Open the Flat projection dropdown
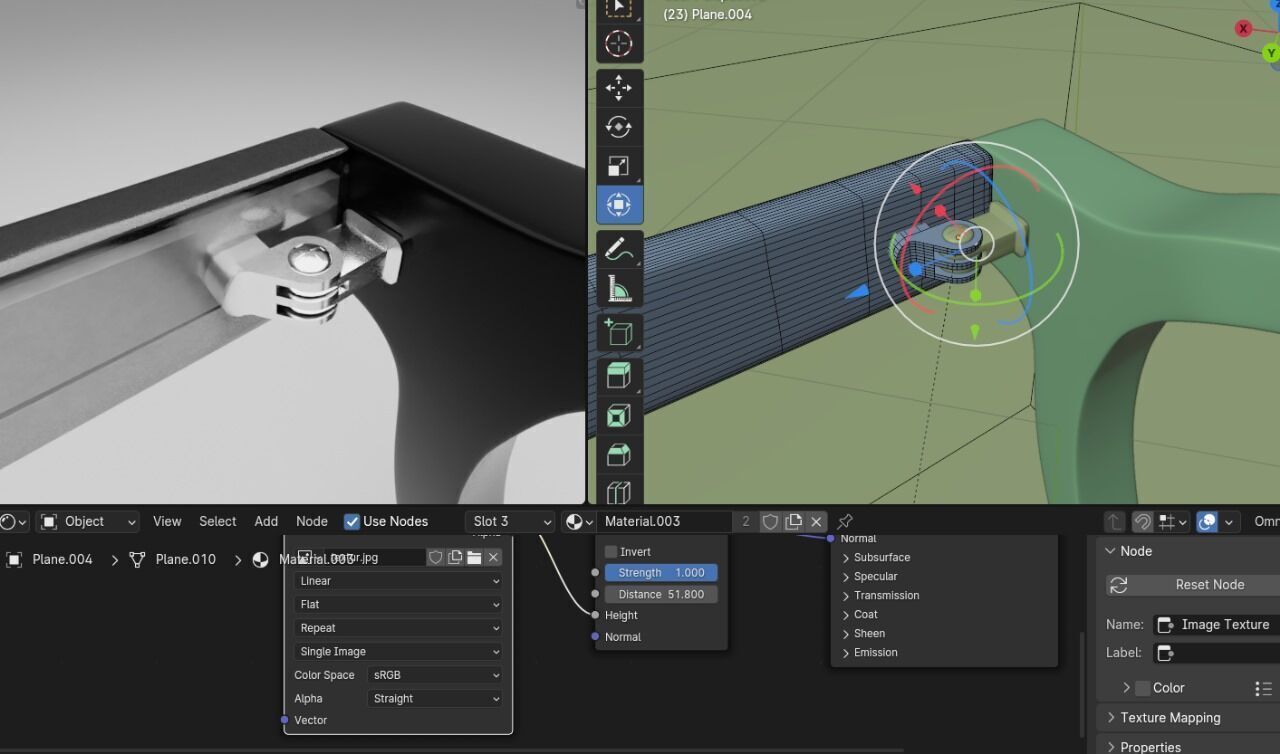The height and width of the screenshot is (754, 1280). [x=398, y=604]
